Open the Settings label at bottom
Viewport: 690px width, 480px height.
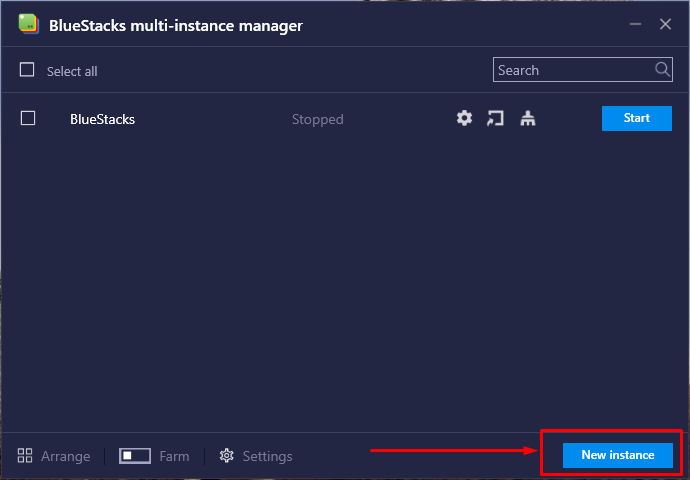[267, 456]
